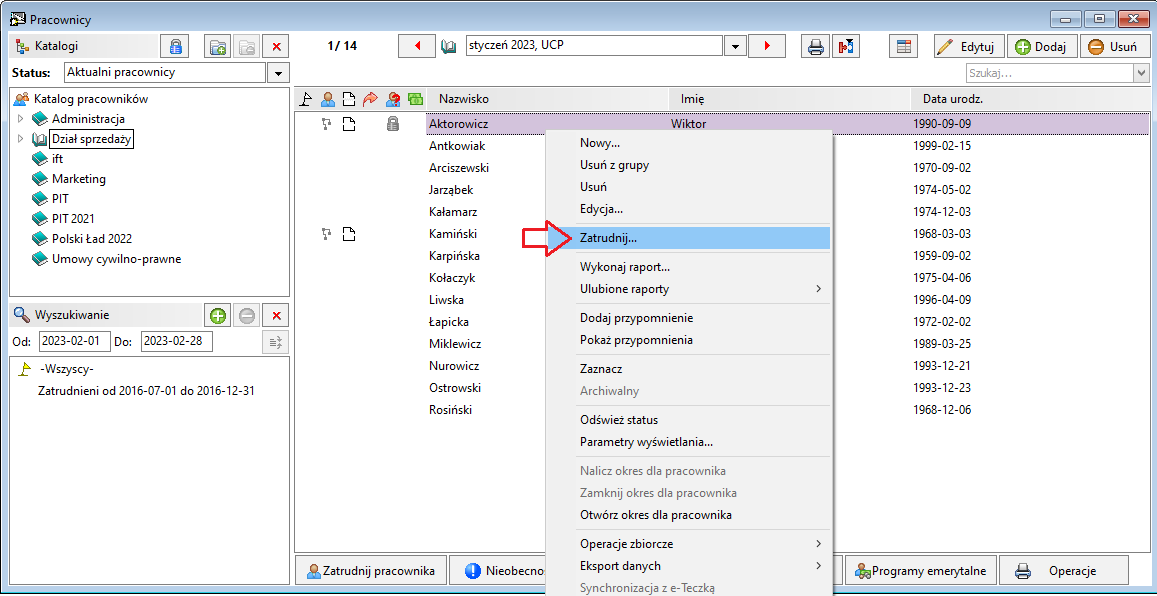This screenshot has height=596, width=1157.
Task: Click red X icon in Wyszukiwanie panel
Action: [276, 315]
